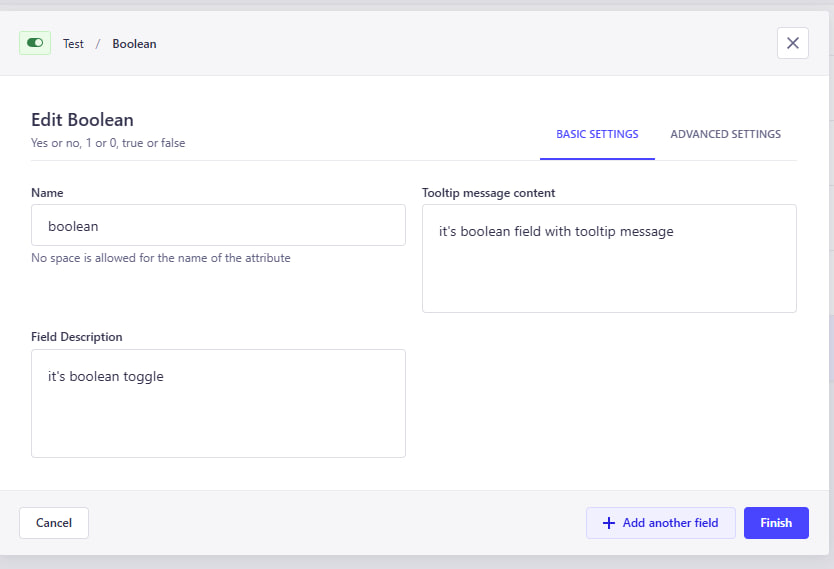Screen dimensions: 834x569
Task: Click the 'No space is allowed' hint text
Action: [x=161, y=258]
